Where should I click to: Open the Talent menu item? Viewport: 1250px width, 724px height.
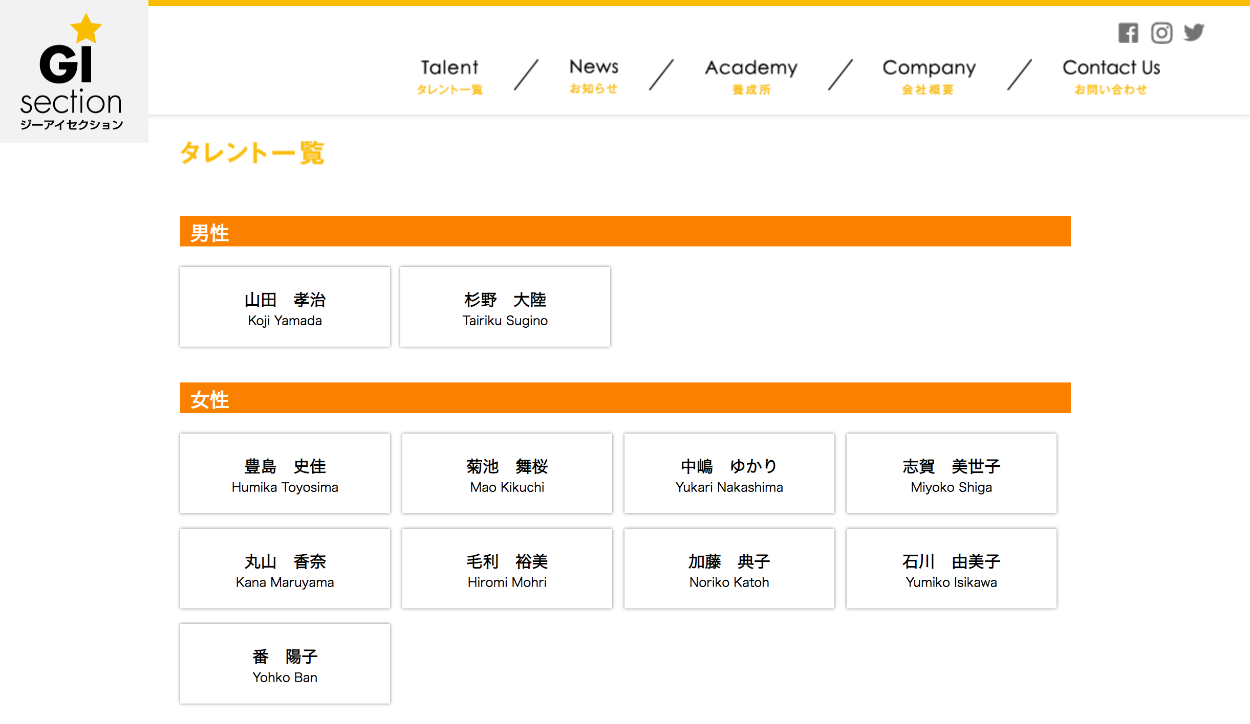pos(449,76)
